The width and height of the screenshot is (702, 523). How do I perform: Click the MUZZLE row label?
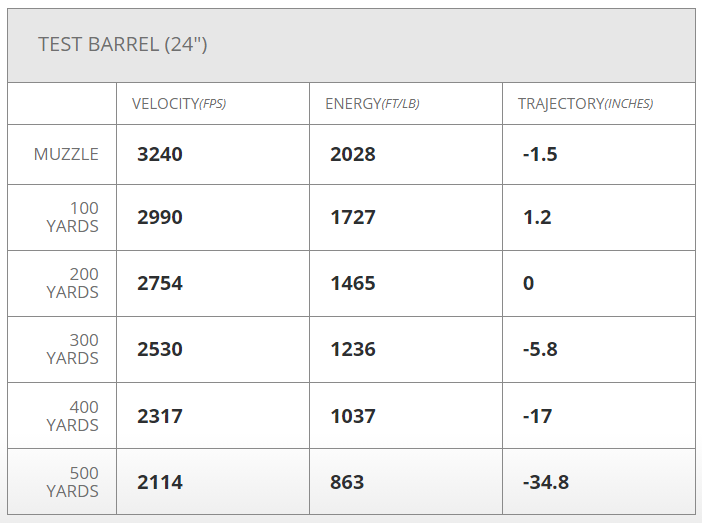pos(66,154)
